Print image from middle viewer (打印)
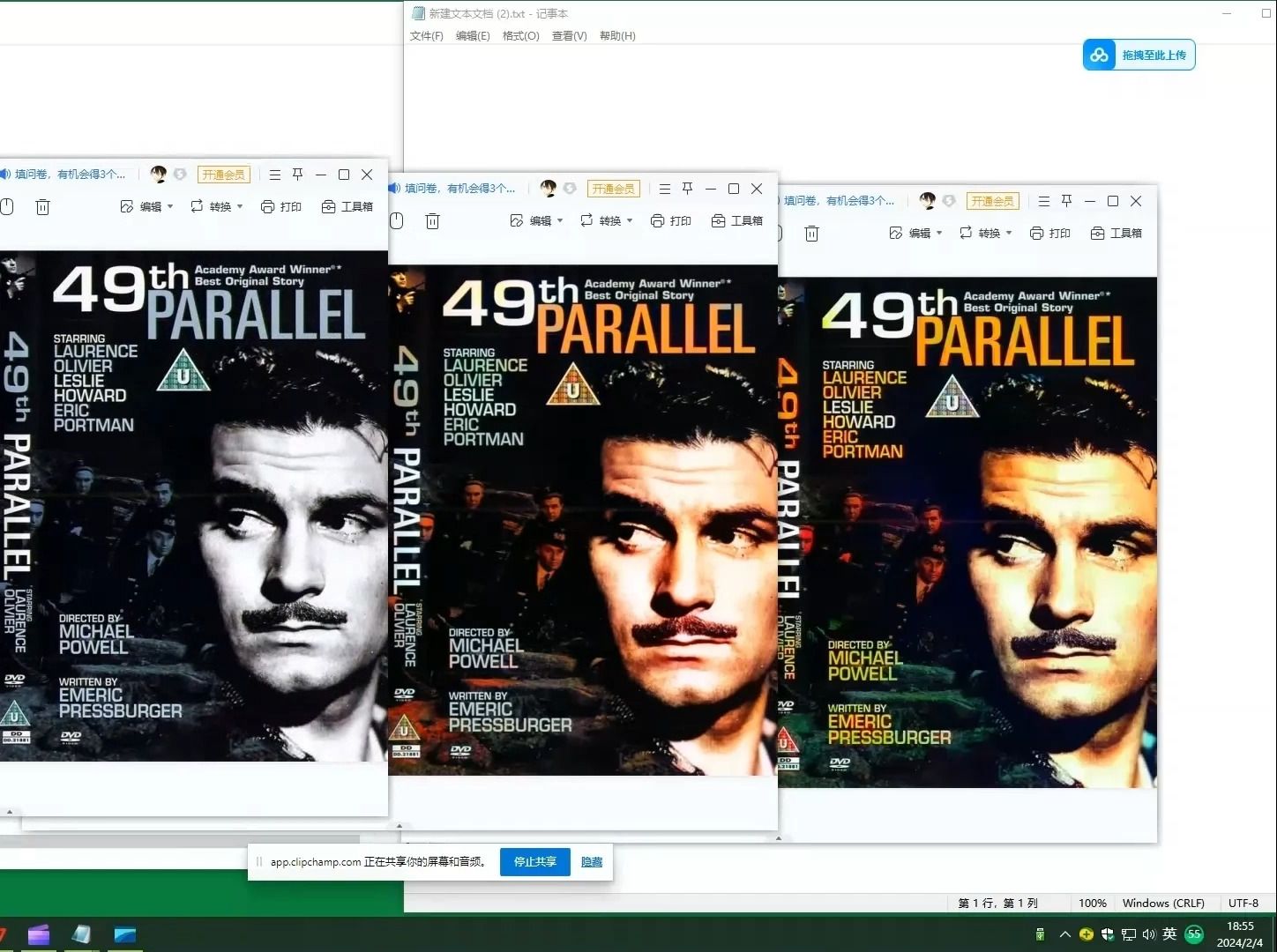 [x=671, y=220]
